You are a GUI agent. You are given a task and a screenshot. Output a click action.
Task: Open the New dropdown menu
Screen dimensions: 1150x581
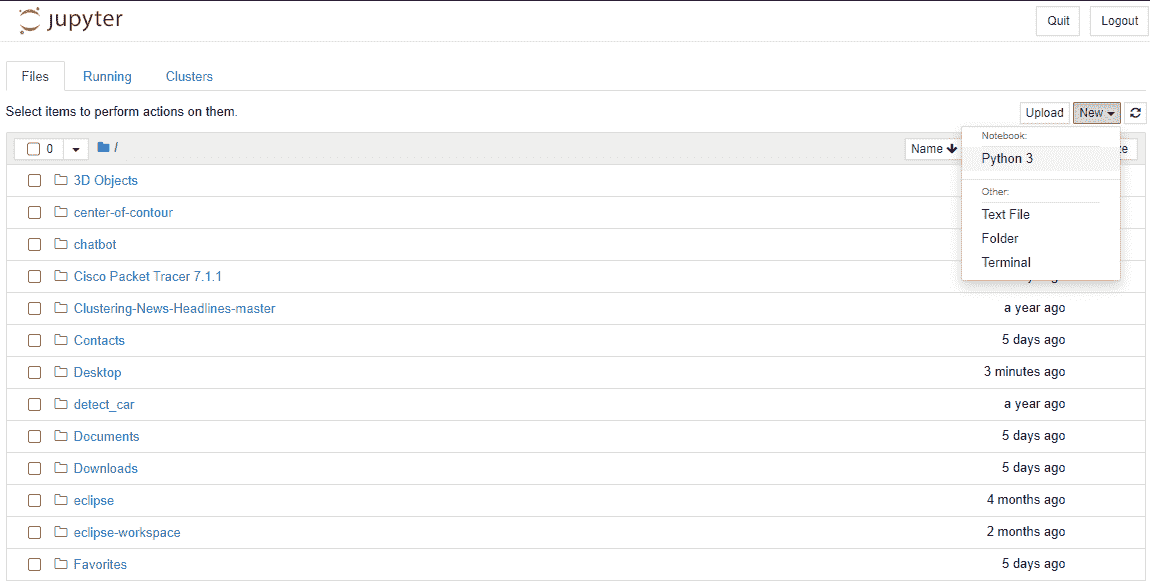(x=1096, y=112)
